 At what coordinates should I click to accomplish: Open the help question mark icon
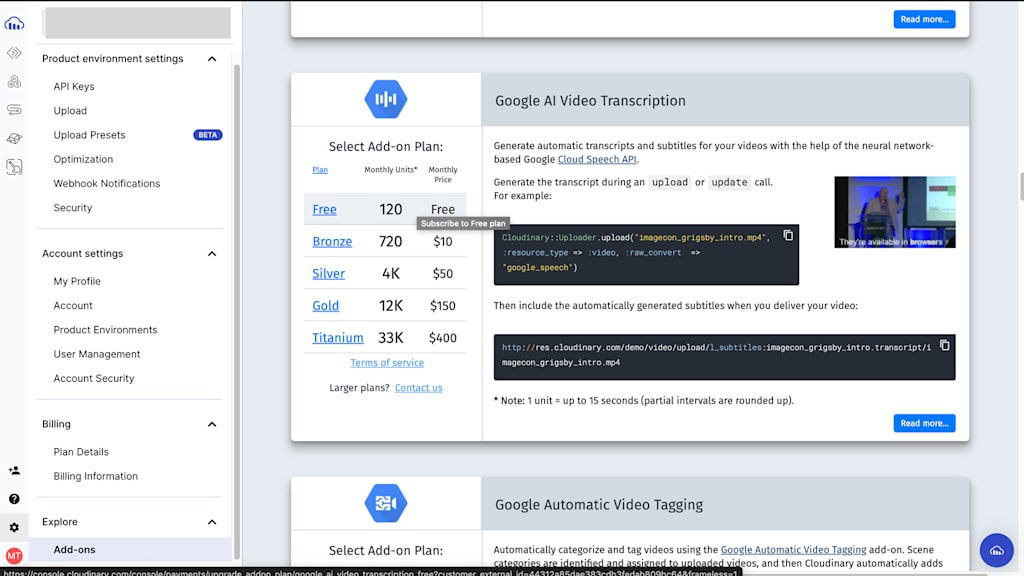14,499
